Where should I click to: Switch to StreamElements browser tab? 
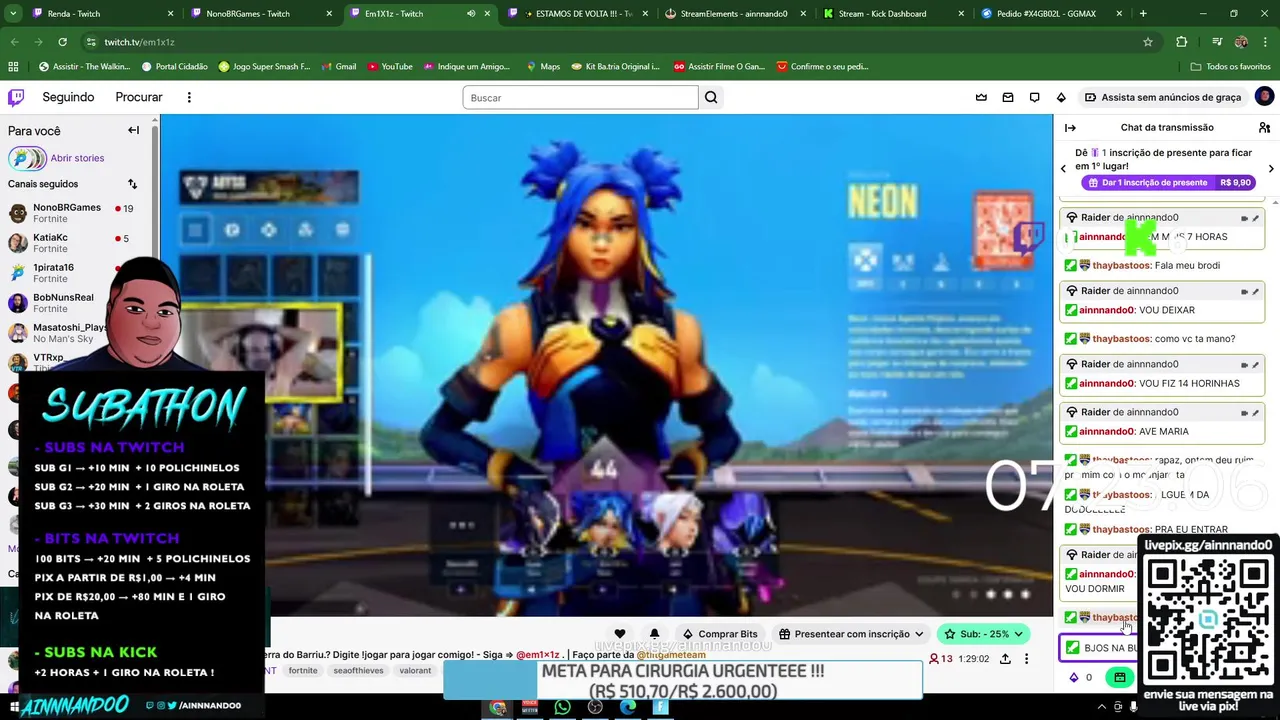tap(734, 14)
